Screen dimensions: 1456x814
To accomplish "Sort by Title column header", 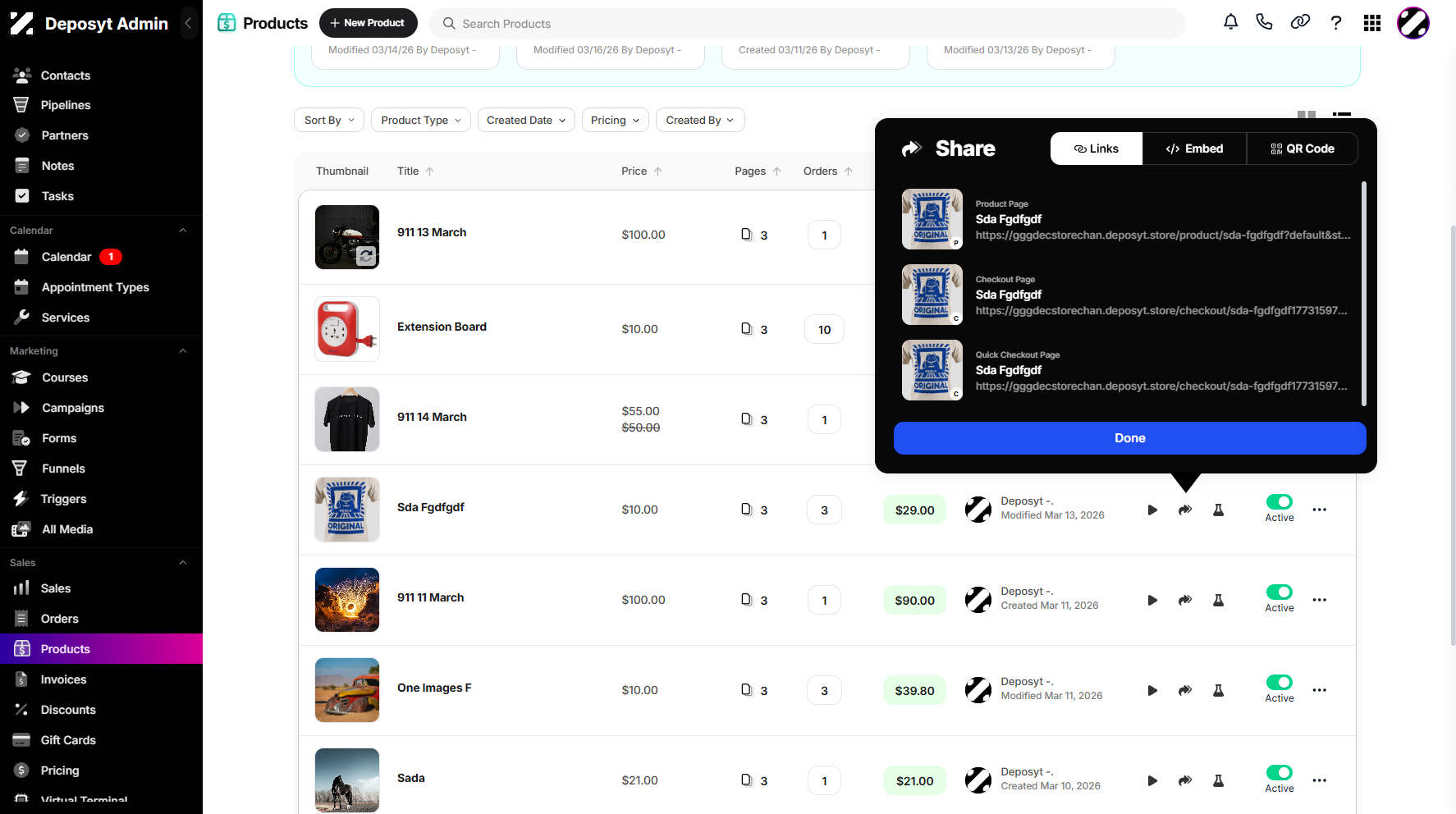I will click(415, 171).
